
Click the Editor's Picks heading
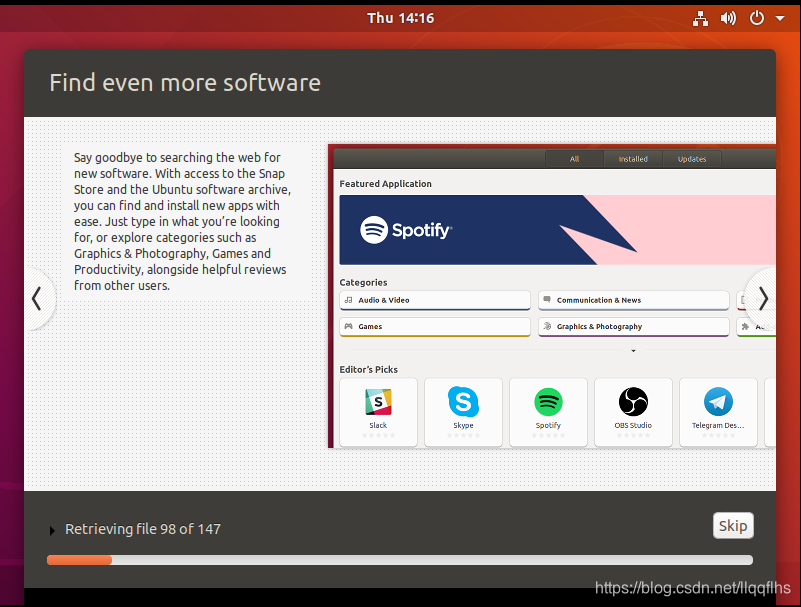(368, 369)
